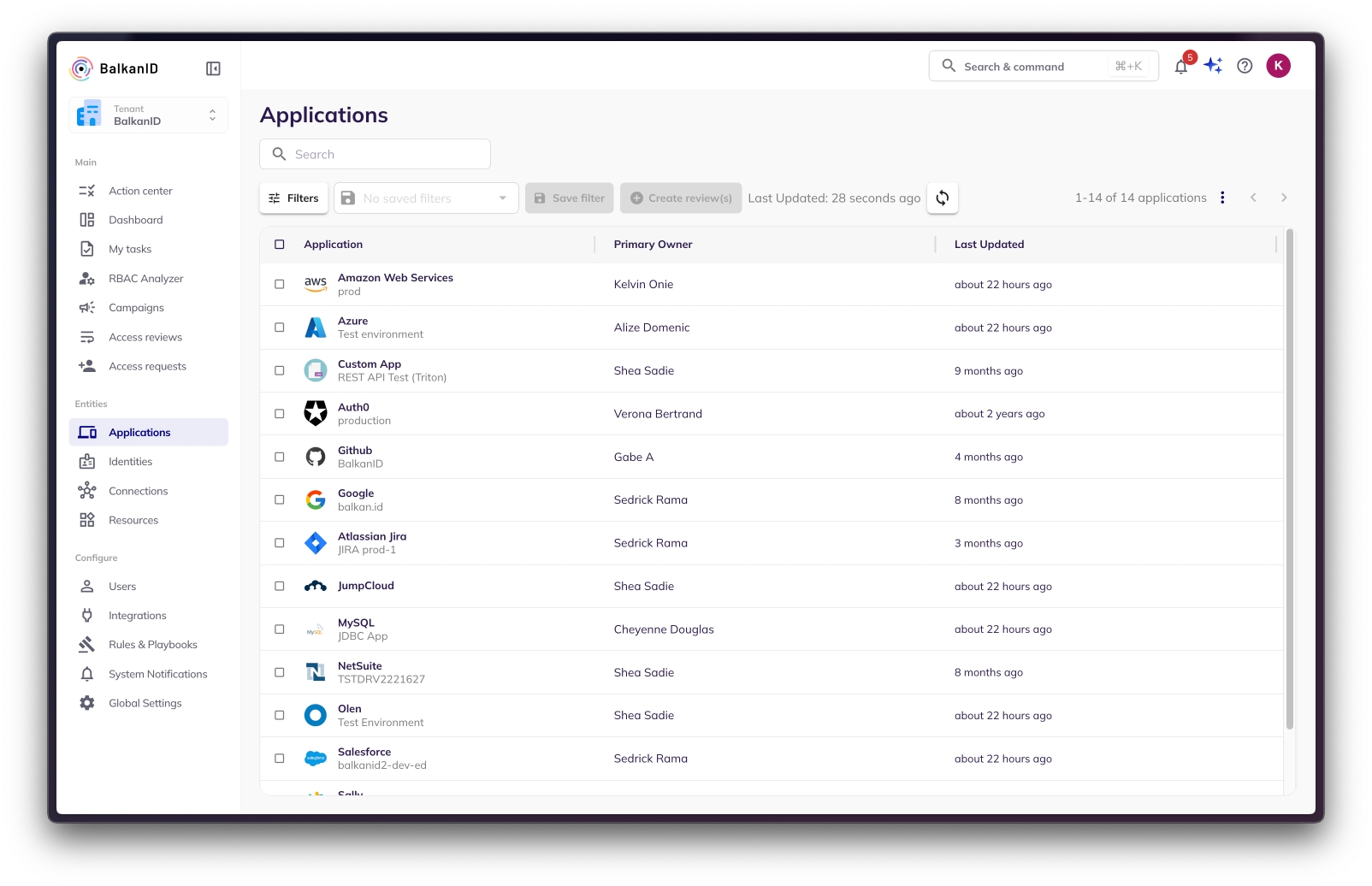Check the Github row checkbox
Screen dimensions: 1372x886
[279, 457]
